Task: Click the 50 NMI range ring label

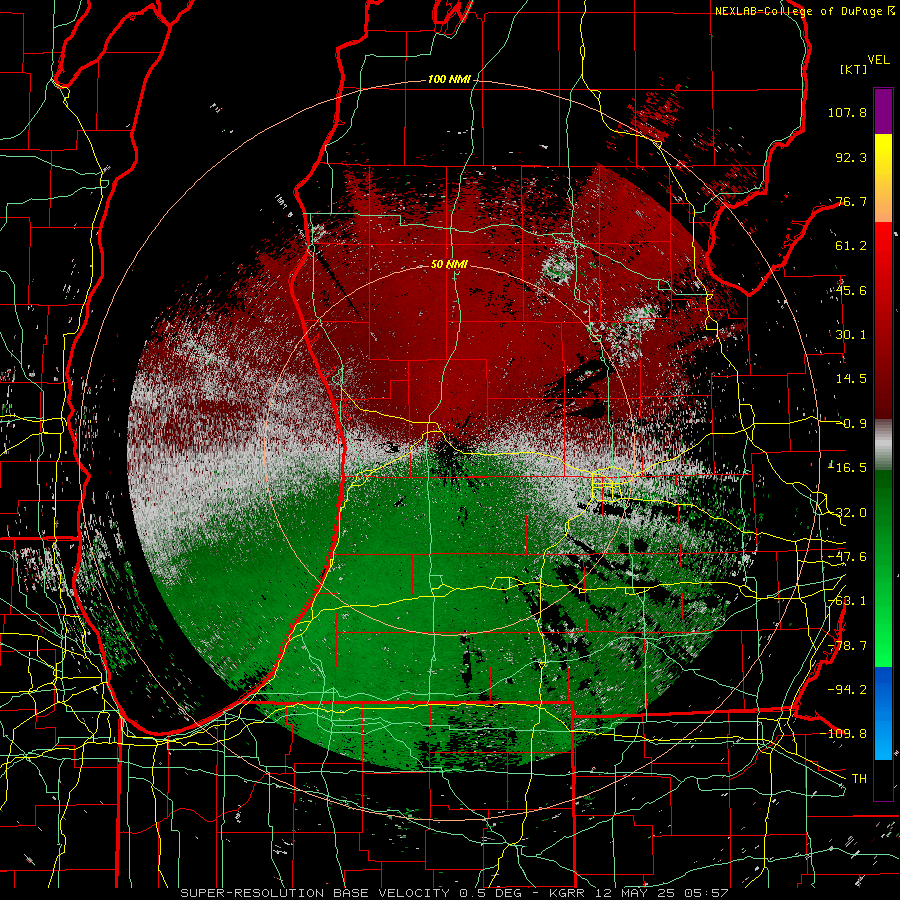Action: coord(449,264)
